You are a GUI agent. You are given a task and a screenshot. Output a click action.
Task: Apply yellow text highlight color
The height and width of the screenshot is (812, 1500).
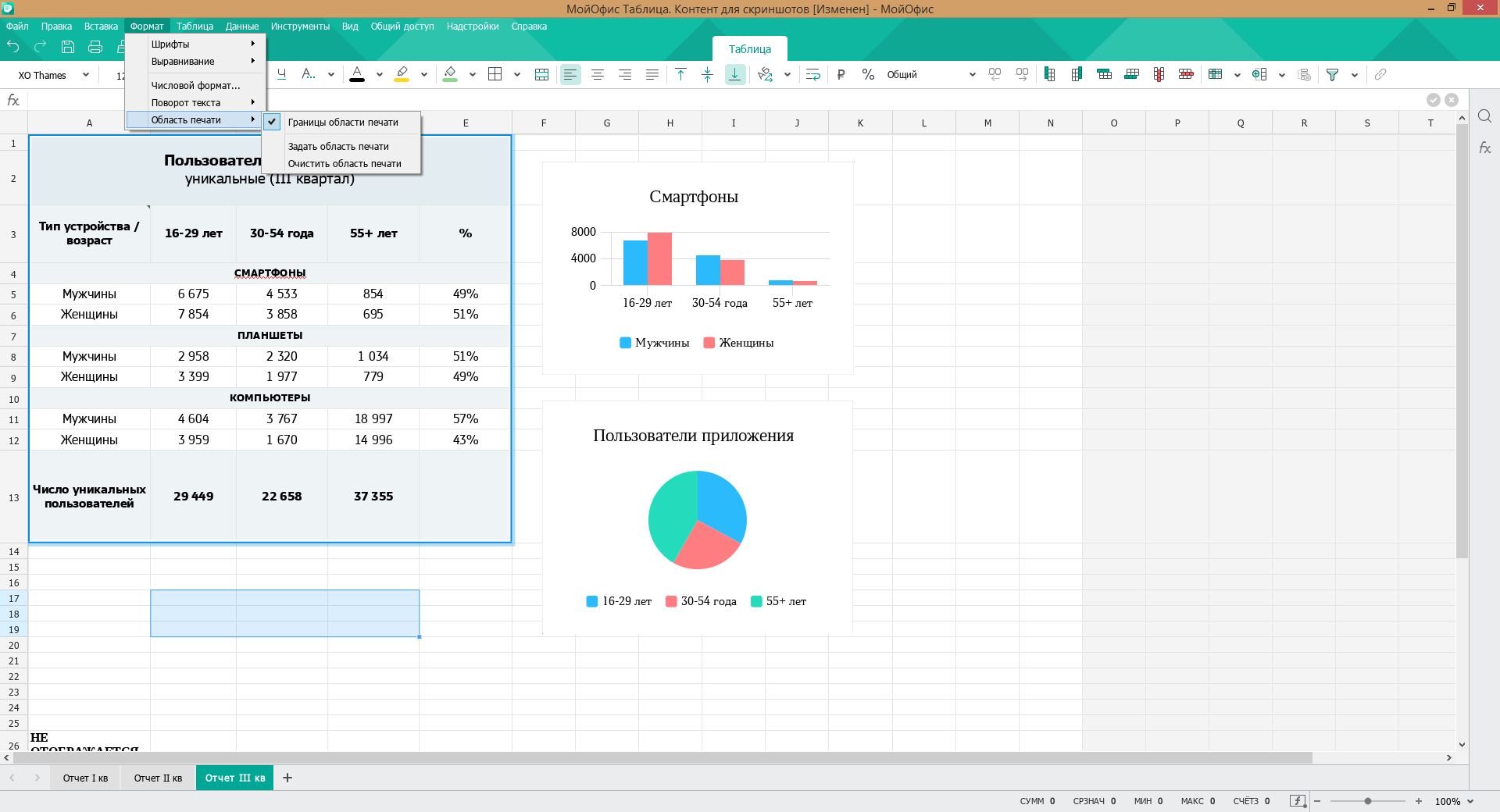coord(402,74)
